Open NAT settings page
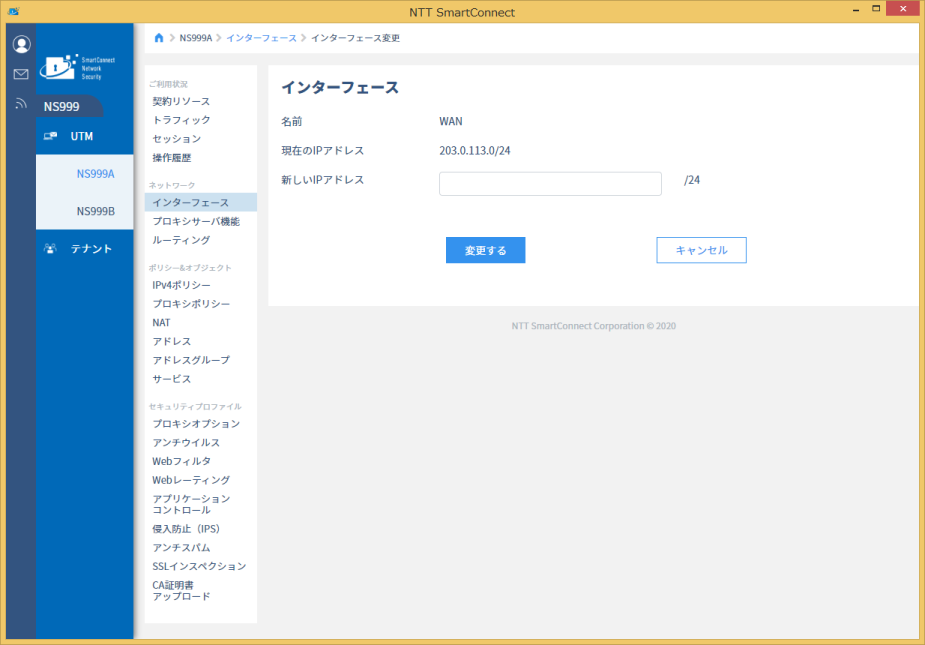Image resolution: width=925 pixels, height=645 pixels. [161, 323]
